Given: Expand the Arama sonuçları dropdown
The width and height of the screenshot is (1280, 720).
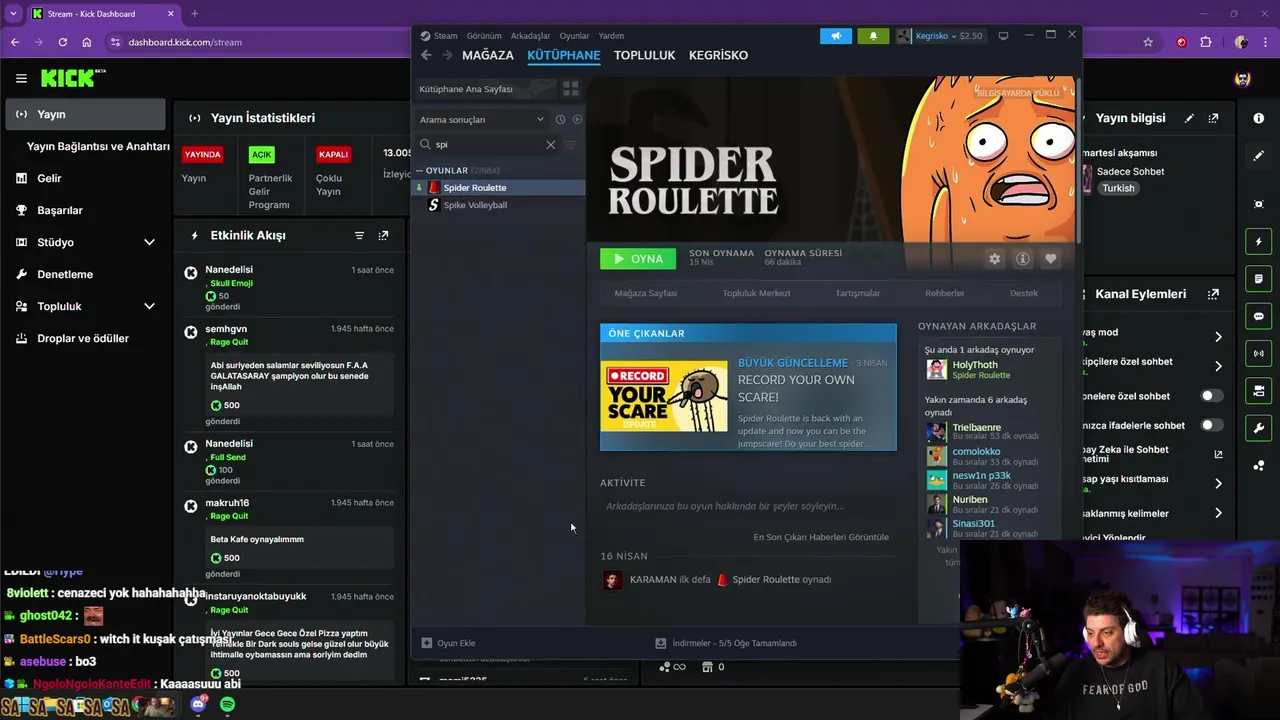Looking at the screenshot, I should pyautogui.click(x=482, y=119).
